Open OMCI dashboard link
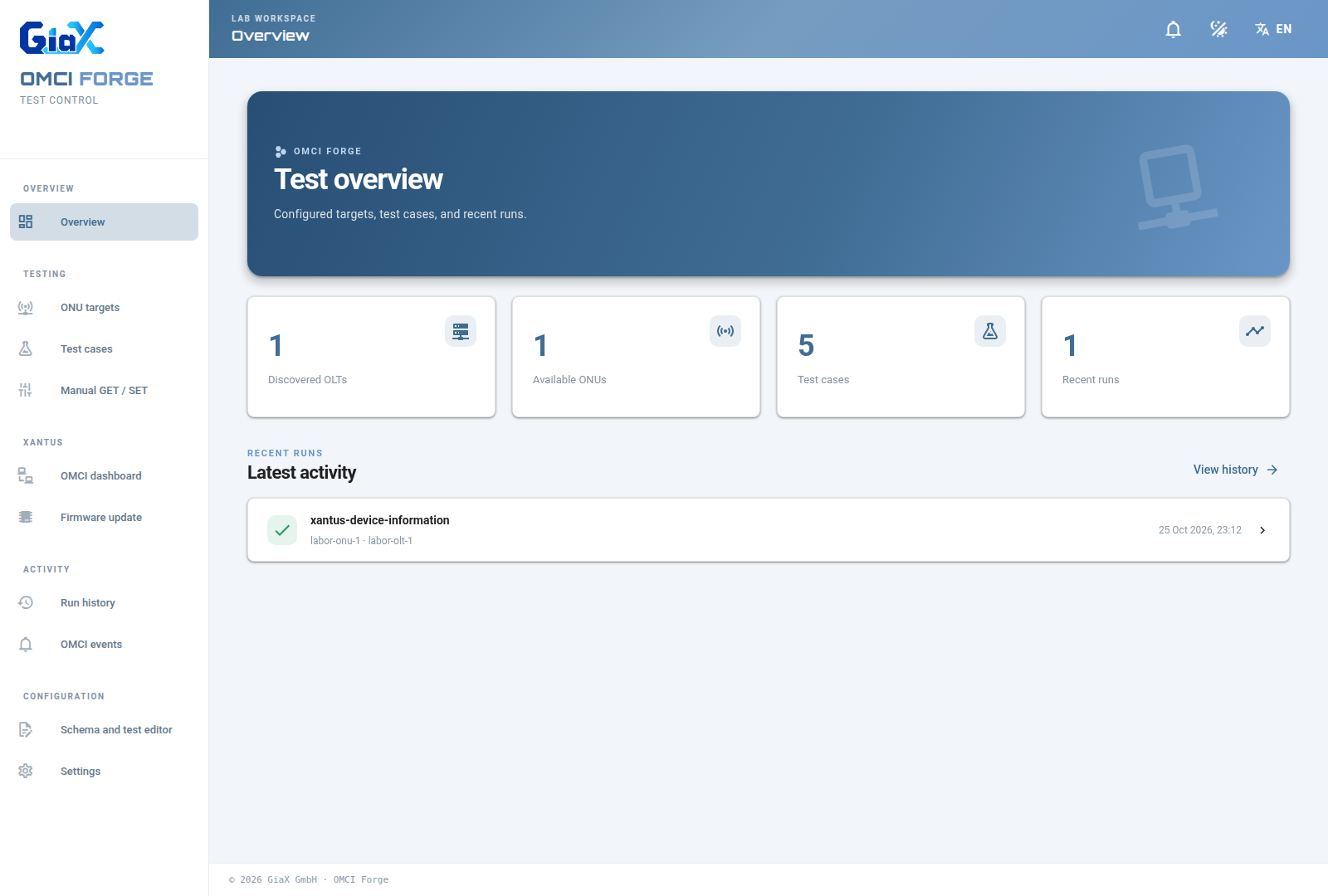Image resolution: width=1328 pixels, height=896 pixels. tap(104, 475)
